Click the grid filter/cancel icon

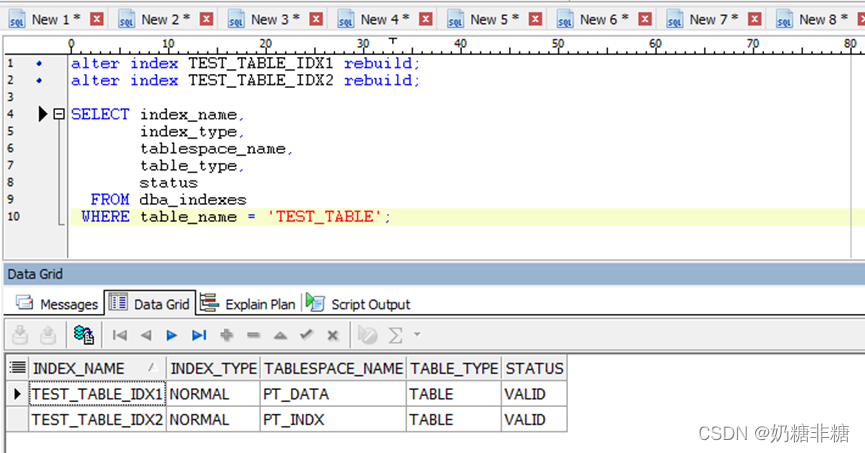point(367,335)
